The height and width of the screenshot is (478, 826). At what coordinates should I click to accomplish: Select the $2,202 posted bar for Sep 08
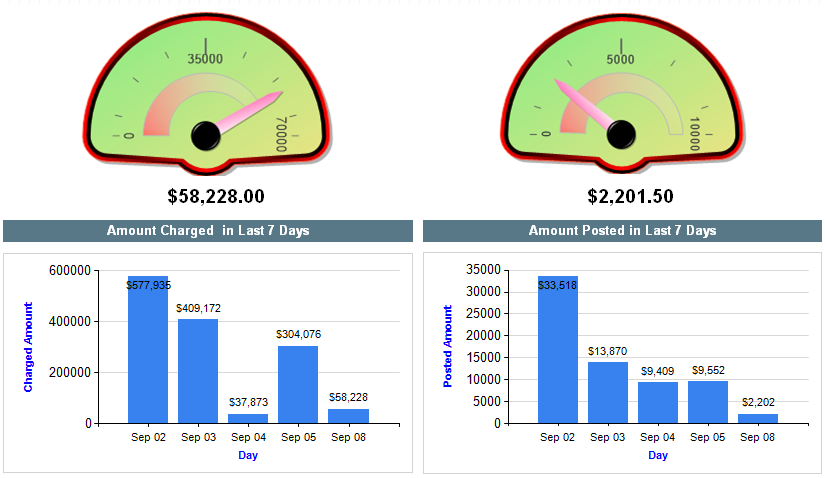(758, 418)
